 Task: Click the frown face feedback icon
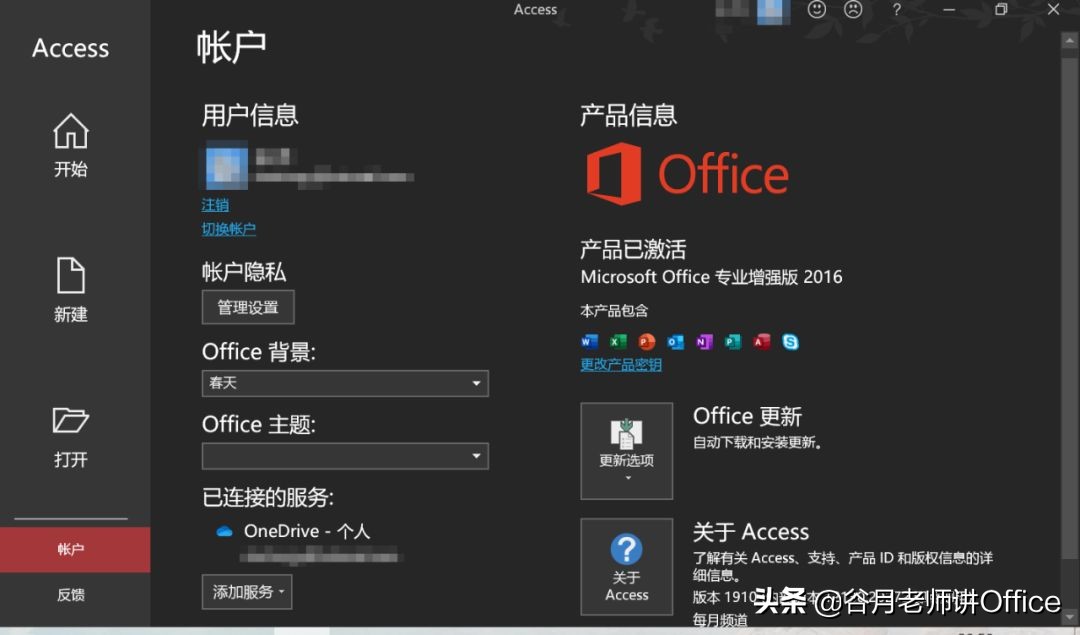pos(853,10)
